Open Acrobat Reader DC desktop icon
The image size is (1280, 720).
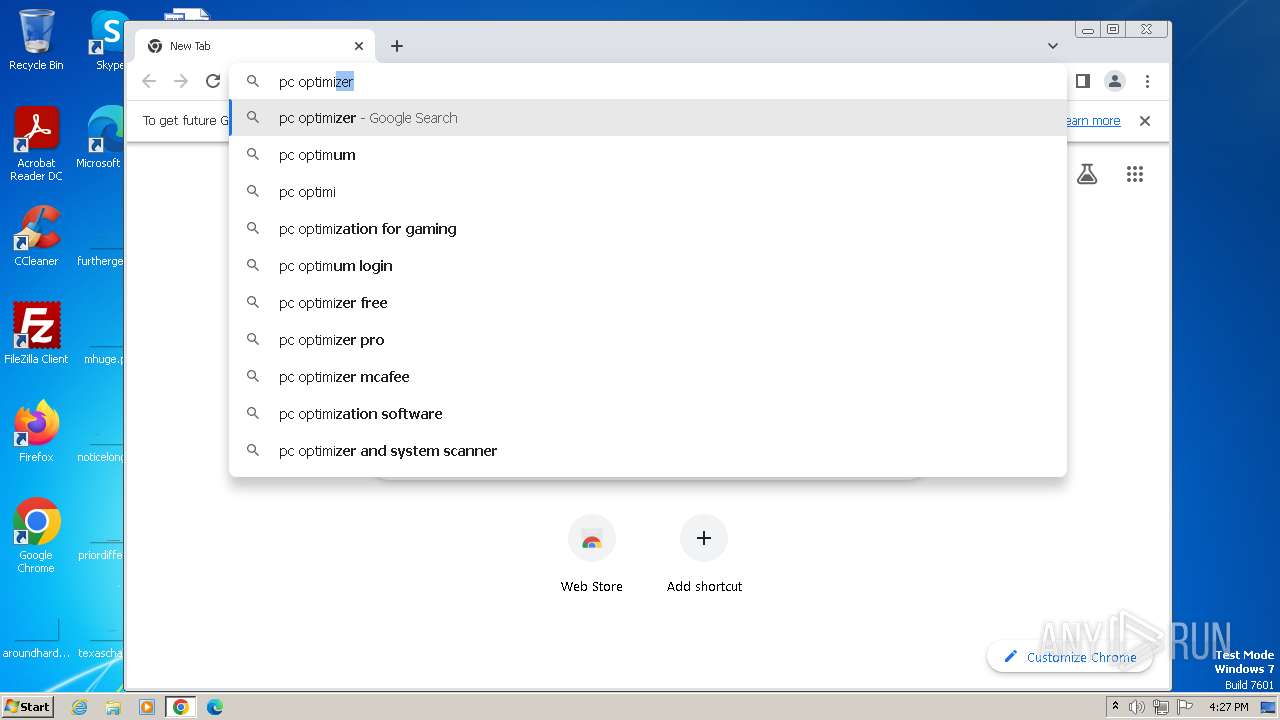click(x=36, y=144)
